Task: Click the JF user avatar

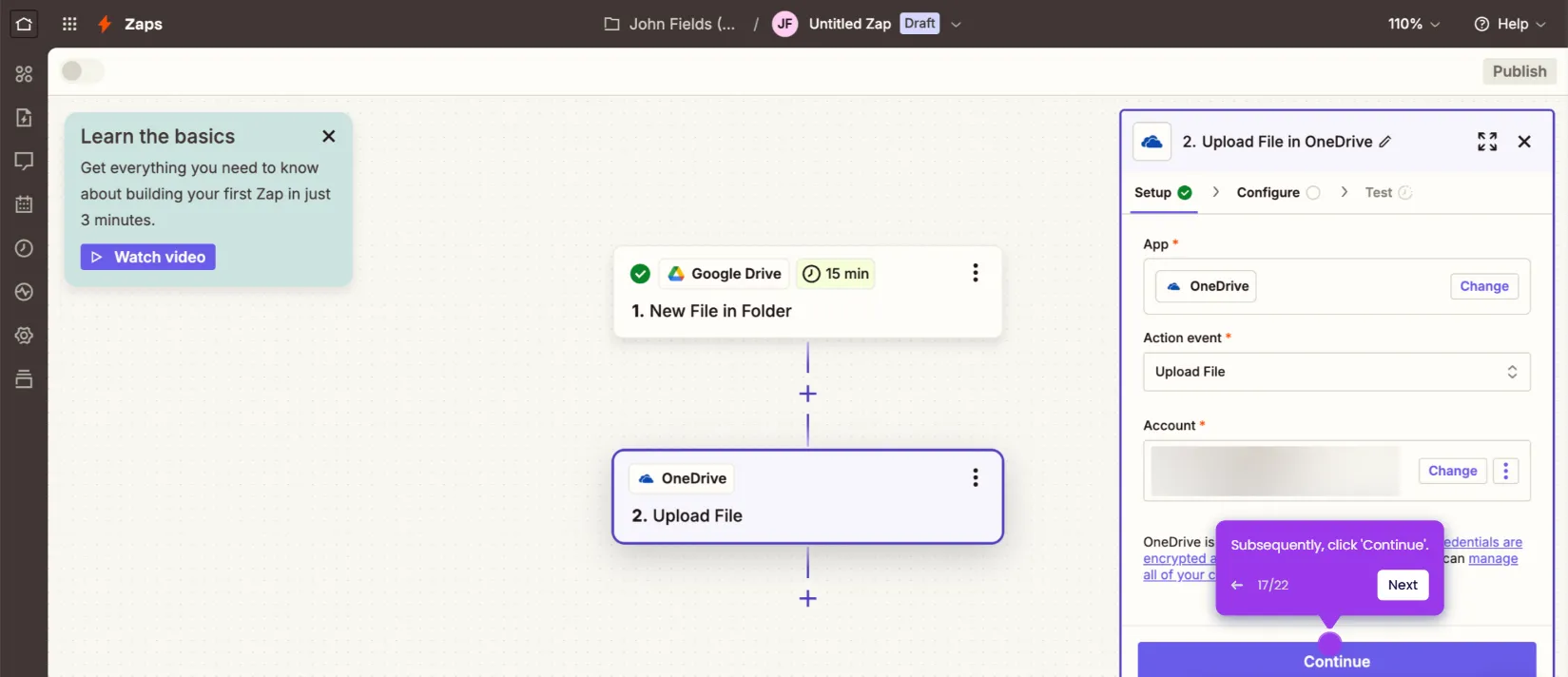Action: coord(784,24)
